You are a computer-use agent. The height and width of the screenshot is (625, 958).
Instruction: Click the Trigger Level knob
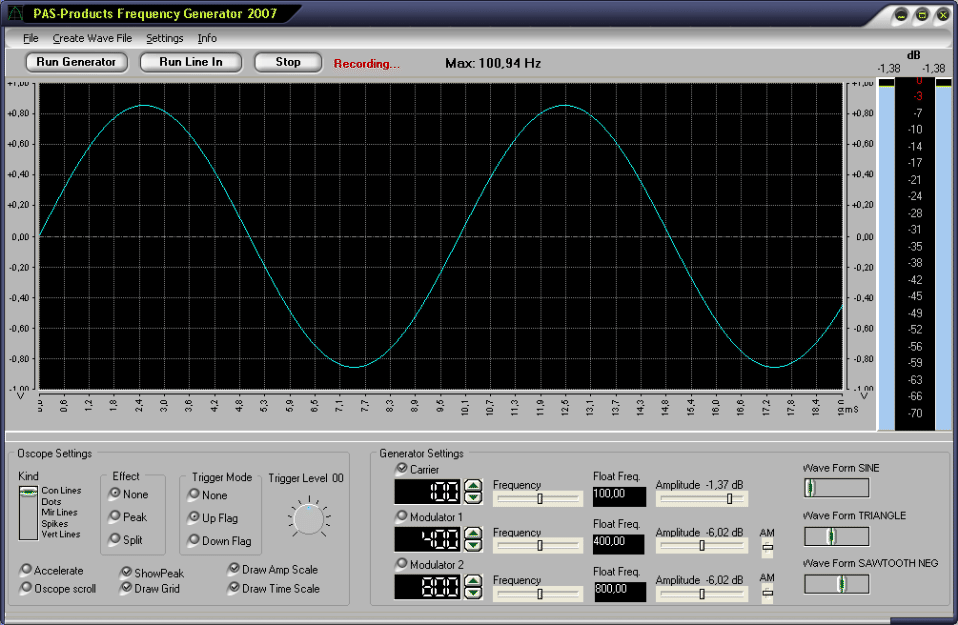308,518
